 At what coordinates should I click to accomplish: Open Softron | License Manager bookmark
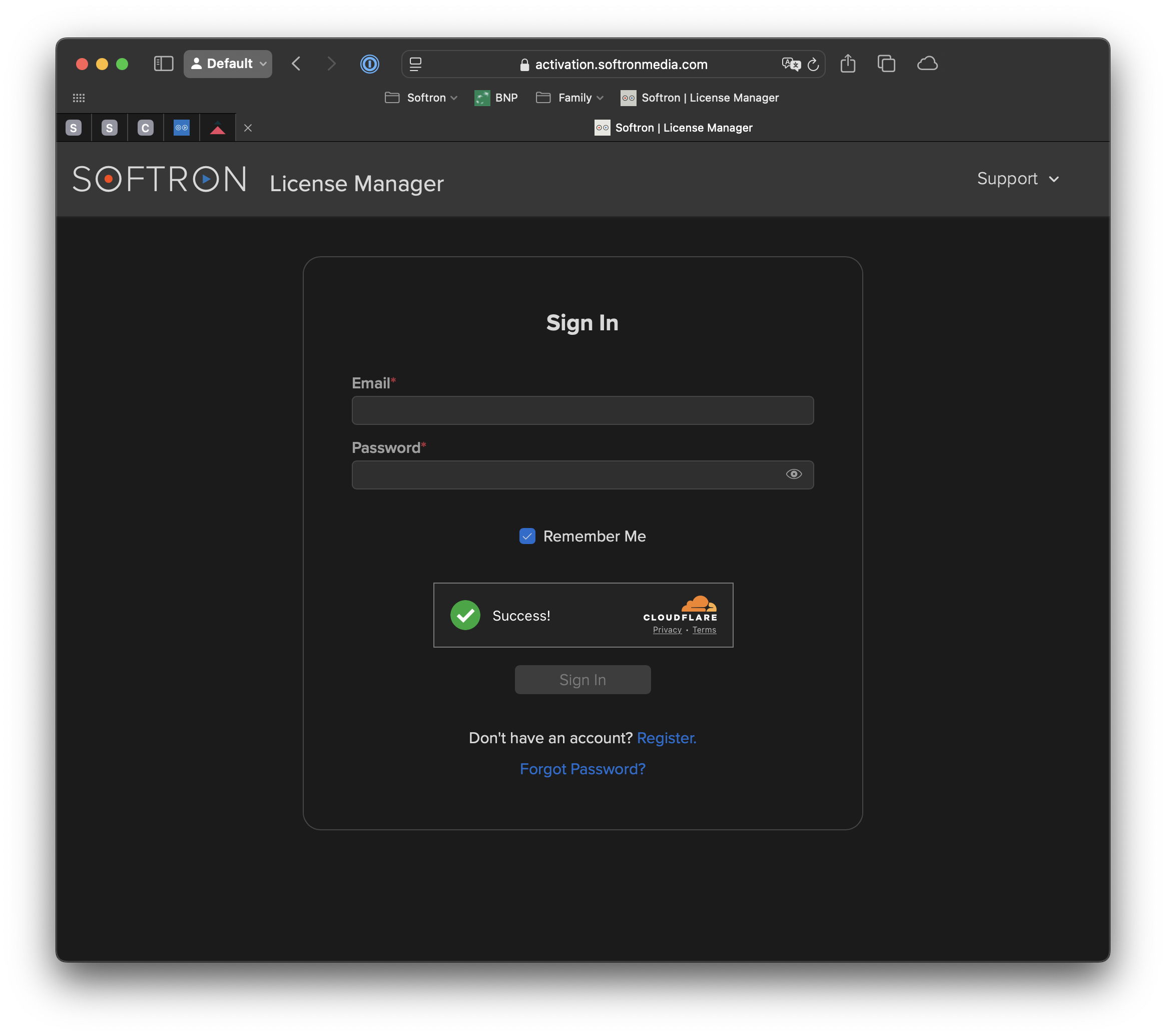click(x=700, y=98)
